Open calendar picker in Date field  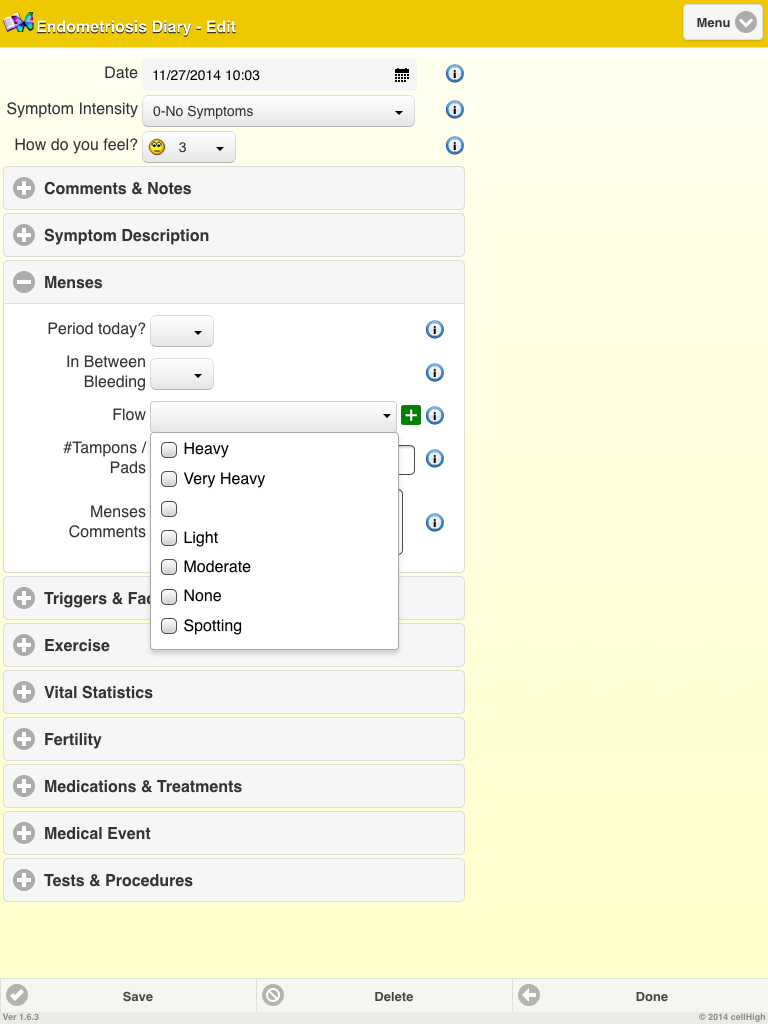click(402, 75)
